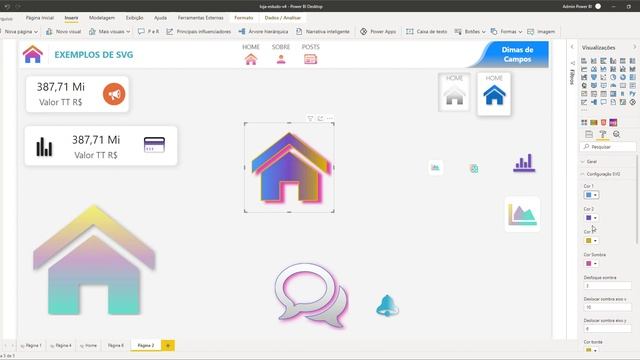Click the undo arrow in title bar
Screen dimensions: 640x360
[x=7, y=7]
